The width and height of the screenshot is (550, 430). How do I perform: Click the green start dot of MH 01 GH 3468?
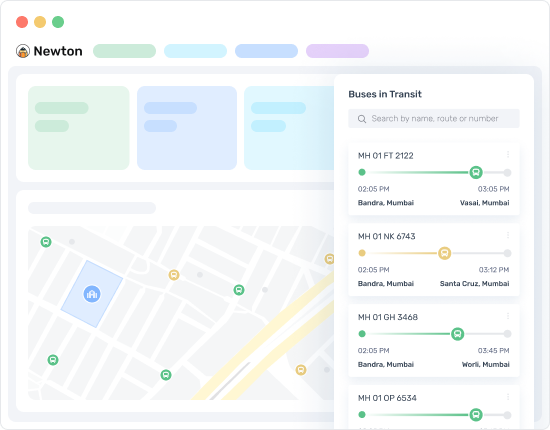pyautogui.click(x=362, y=334)
